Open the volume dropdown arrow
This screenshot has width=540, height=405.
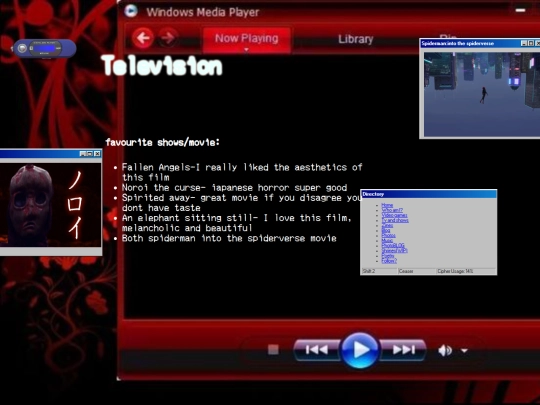point(464,351)
